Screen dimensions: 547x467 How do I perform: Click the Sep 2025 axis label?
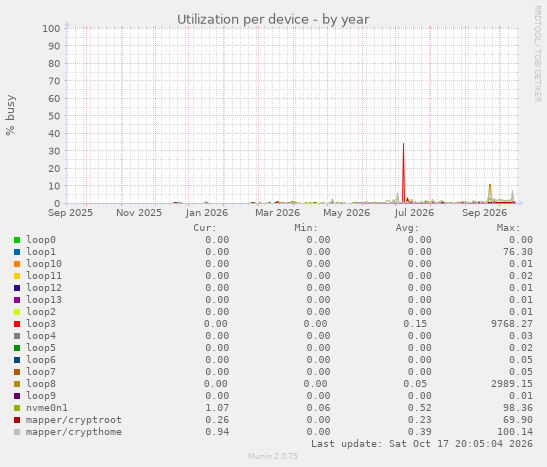click(70, 213)
